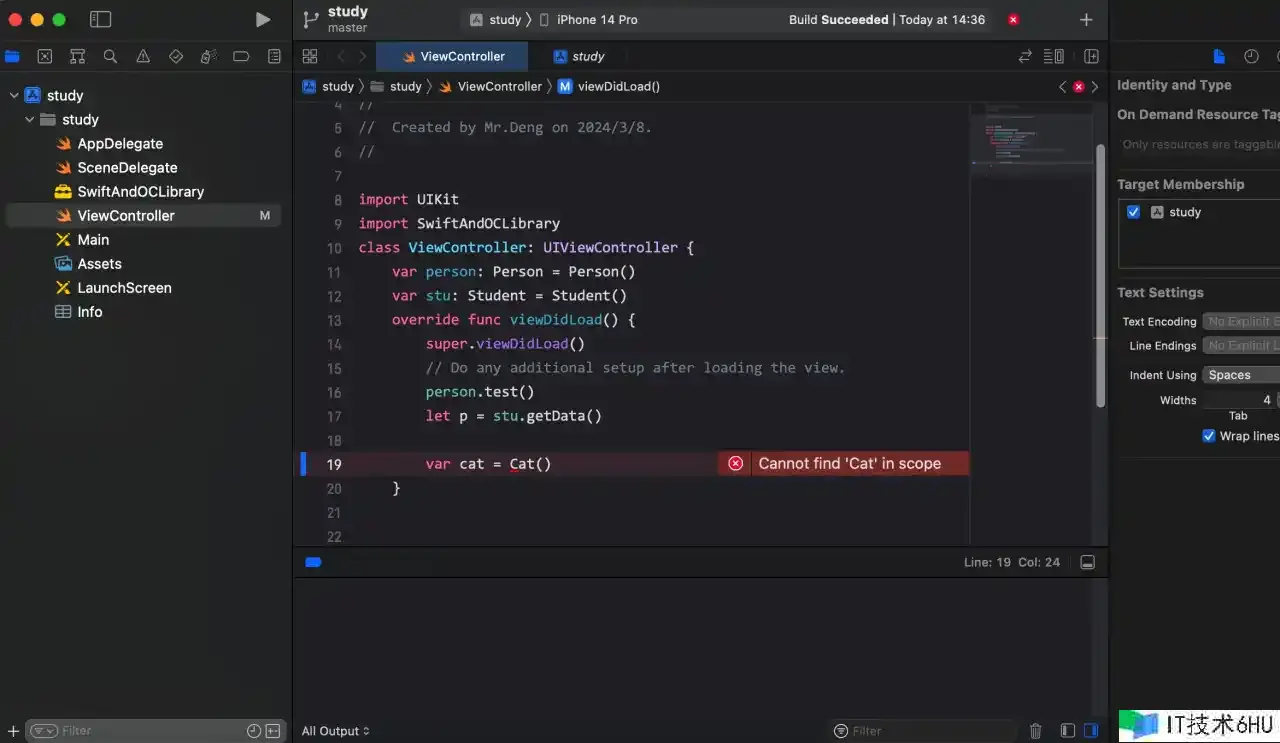The height and width of the screenshot is (743, 1280).
Task: Click the plus button in toolbar
Action: coord(1086,20)
